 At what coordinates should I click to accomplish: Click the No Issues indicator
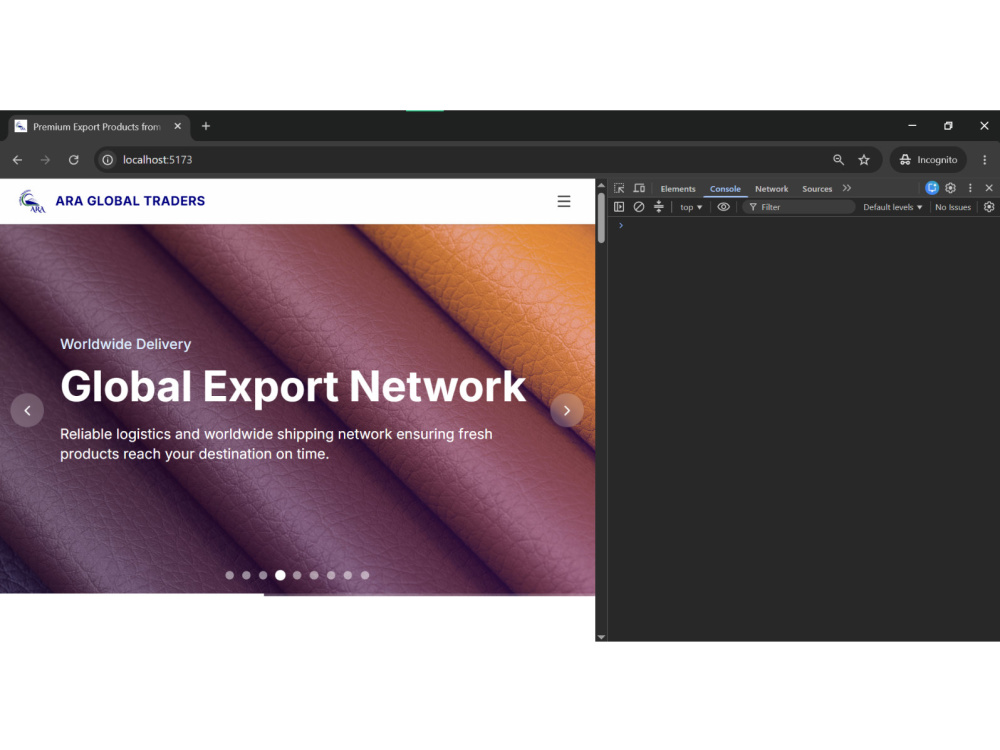[953, 207]
